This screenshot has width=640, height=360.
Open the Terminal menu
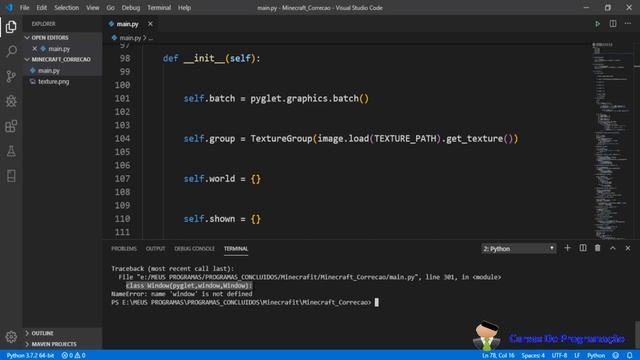(159, 8)
